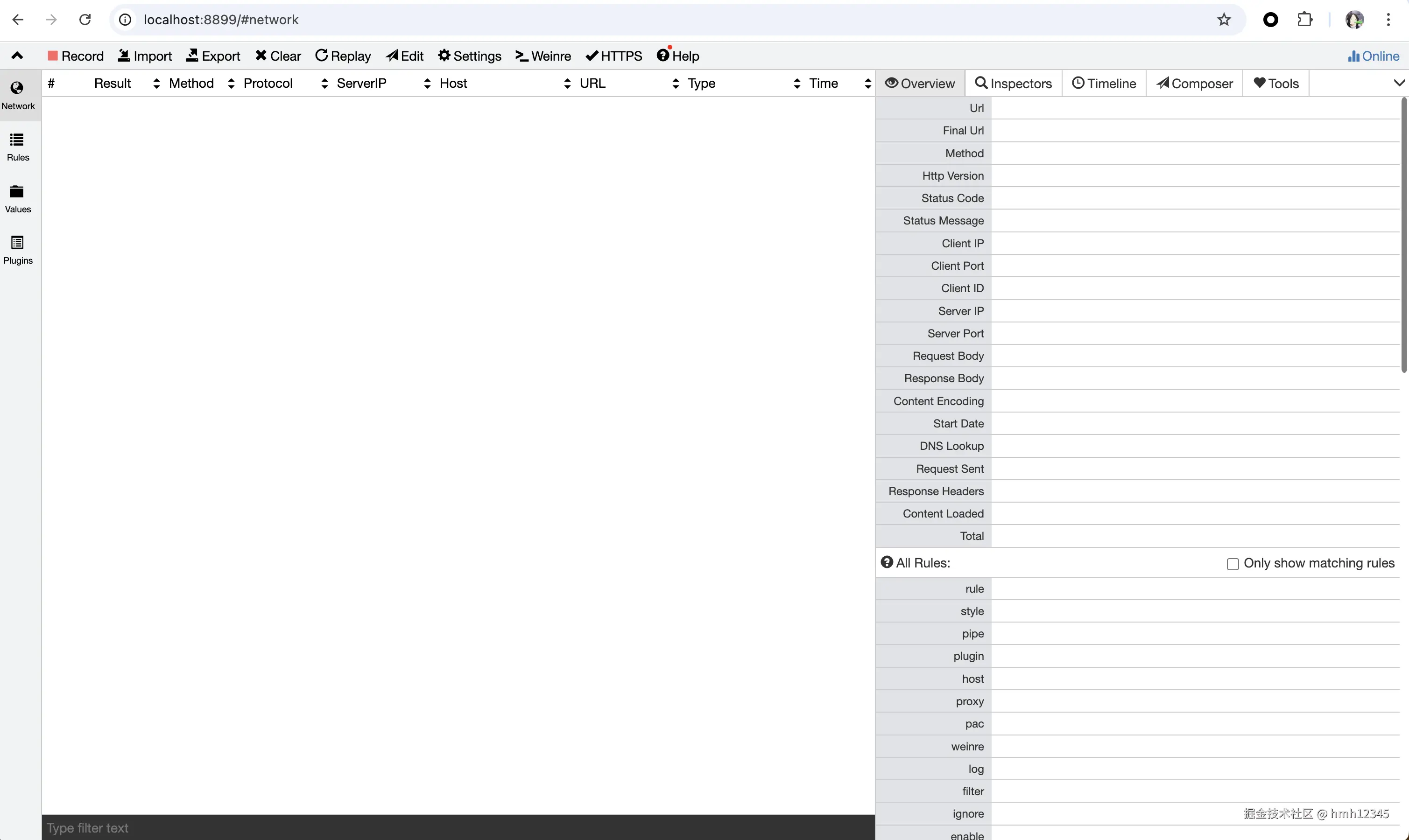Expand the right panel tabs dropdown chevron
Screen dimensions: 1409x840
1399,83
